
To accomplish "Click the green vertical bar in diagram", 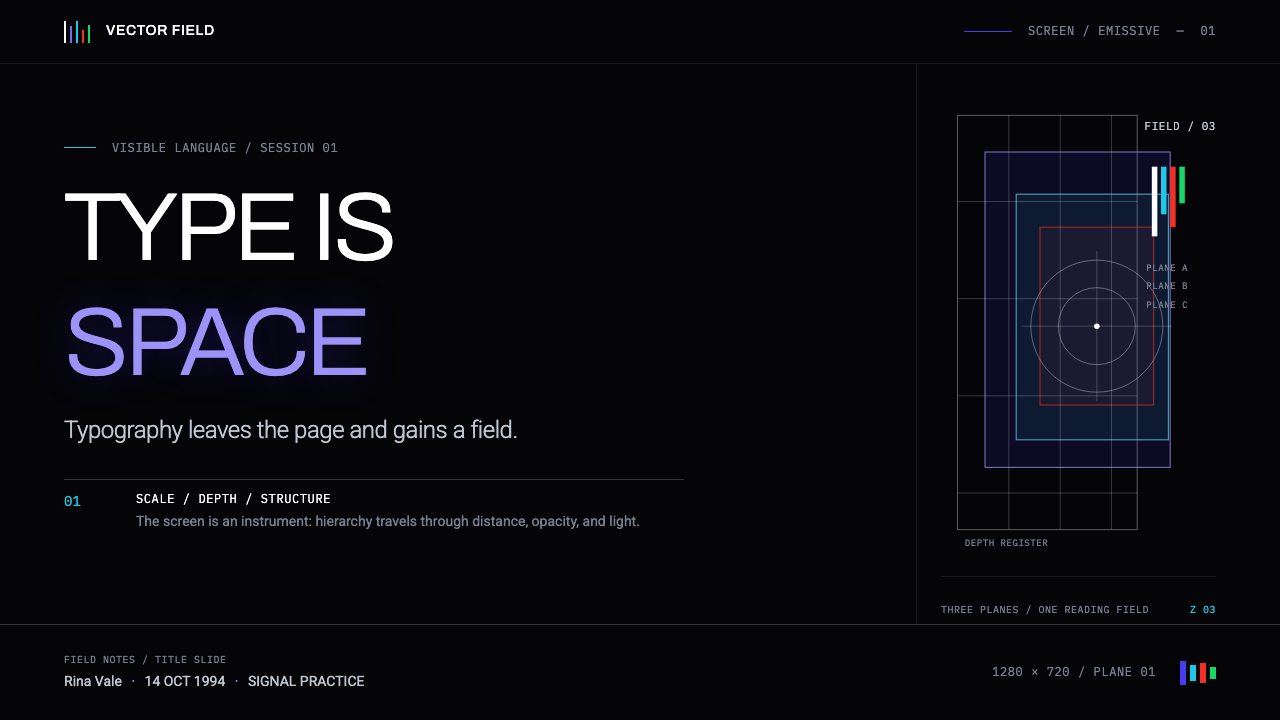I will coord(1182,185).
